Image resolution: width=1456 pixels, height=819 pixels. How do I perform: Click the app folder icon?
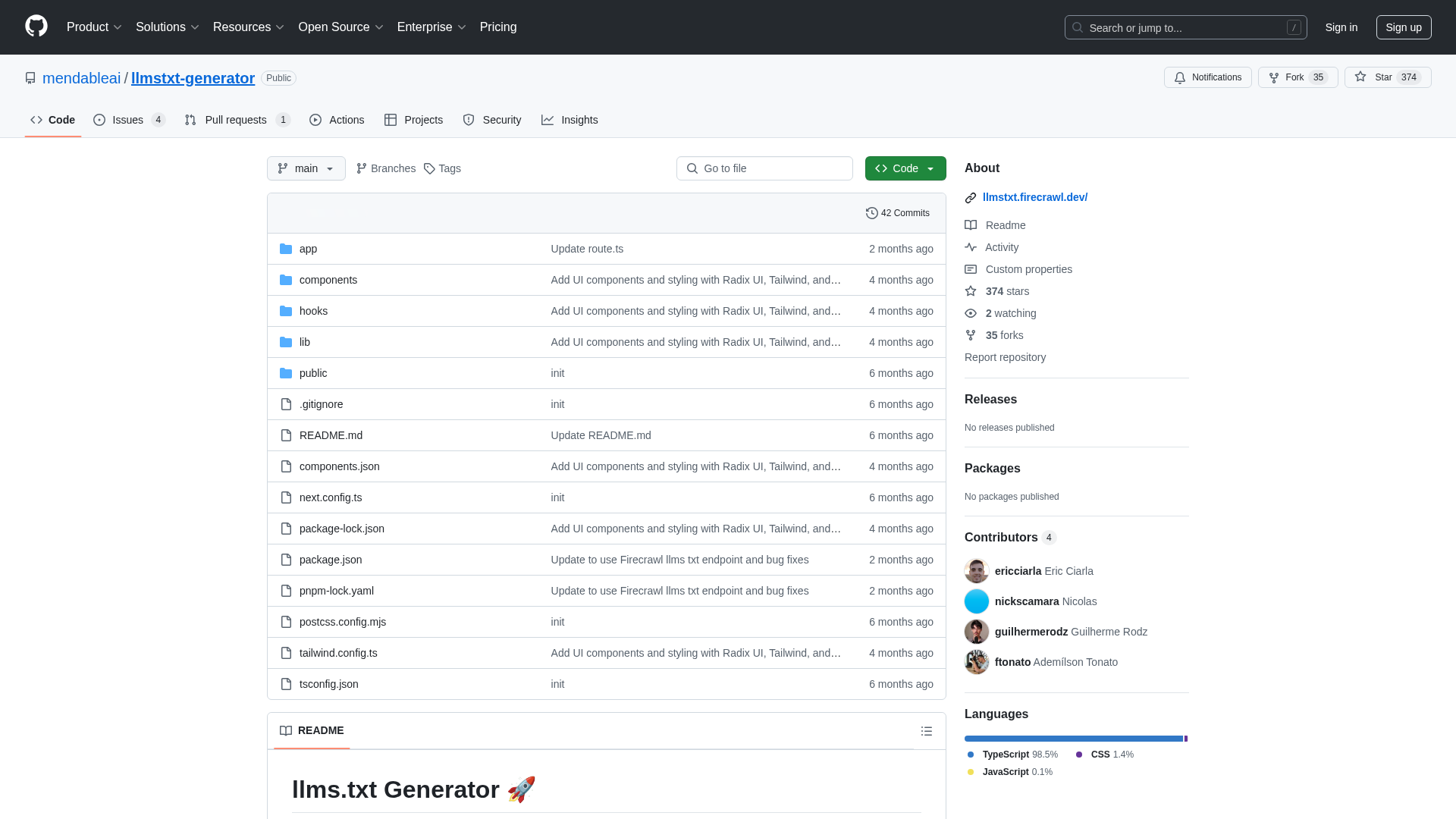point(286,249)
